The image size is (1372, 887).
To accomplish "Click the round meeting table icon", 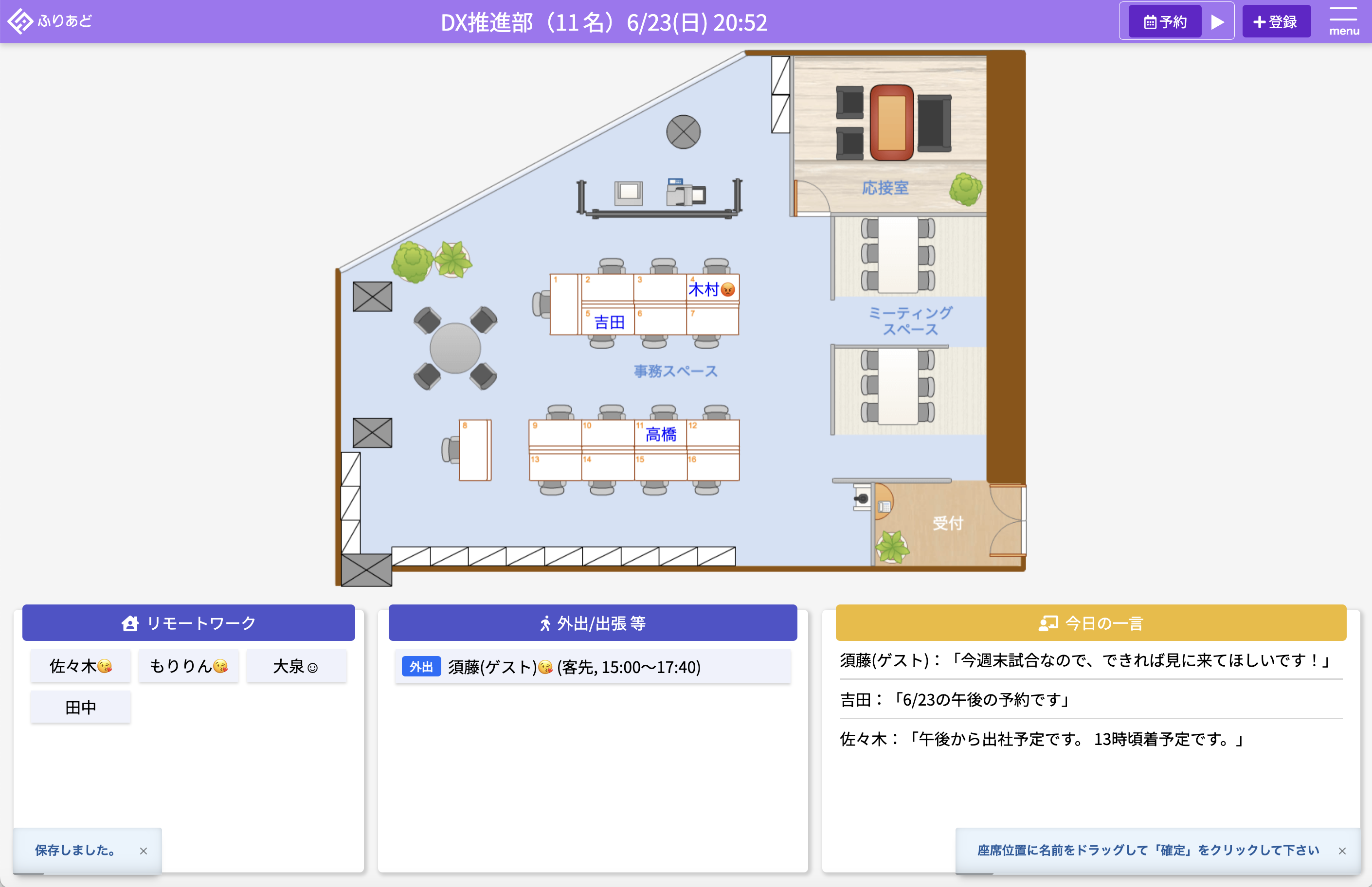I will (x=454, y=348).
